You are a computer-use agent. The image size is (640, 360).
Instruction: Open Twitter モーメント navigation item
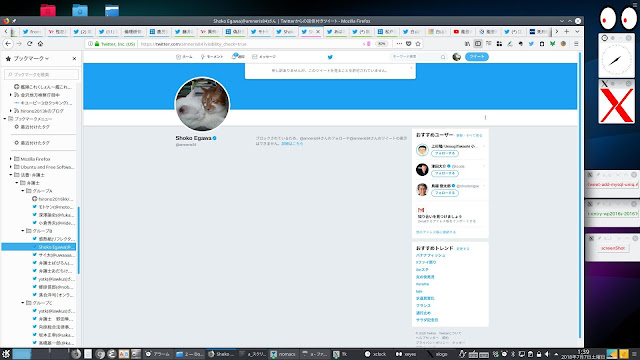pyautogui.click(x=212, y=57)
